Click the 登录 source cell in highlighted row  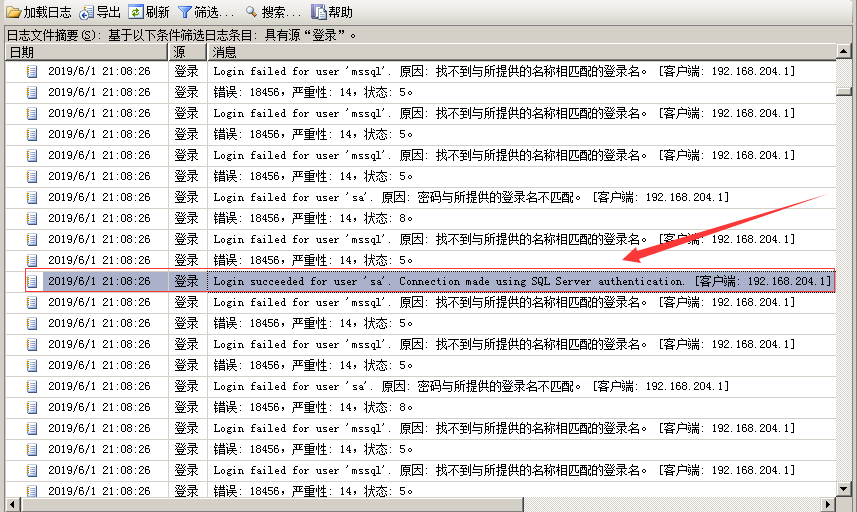[187, 282]
